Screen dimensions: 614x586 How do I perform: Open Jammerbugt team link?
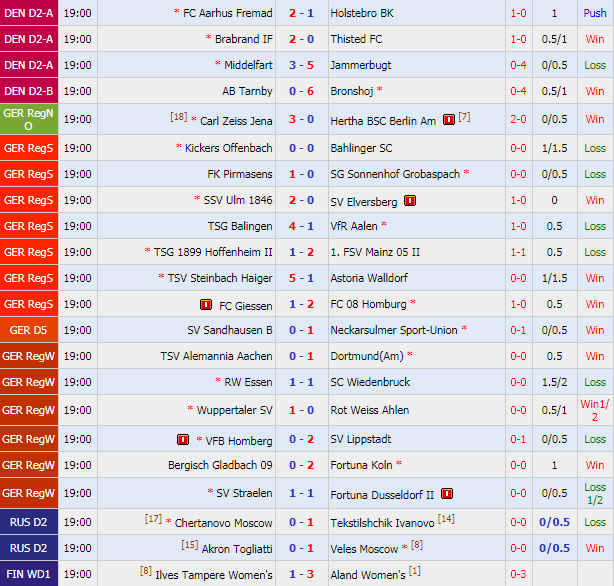point(361,65)
